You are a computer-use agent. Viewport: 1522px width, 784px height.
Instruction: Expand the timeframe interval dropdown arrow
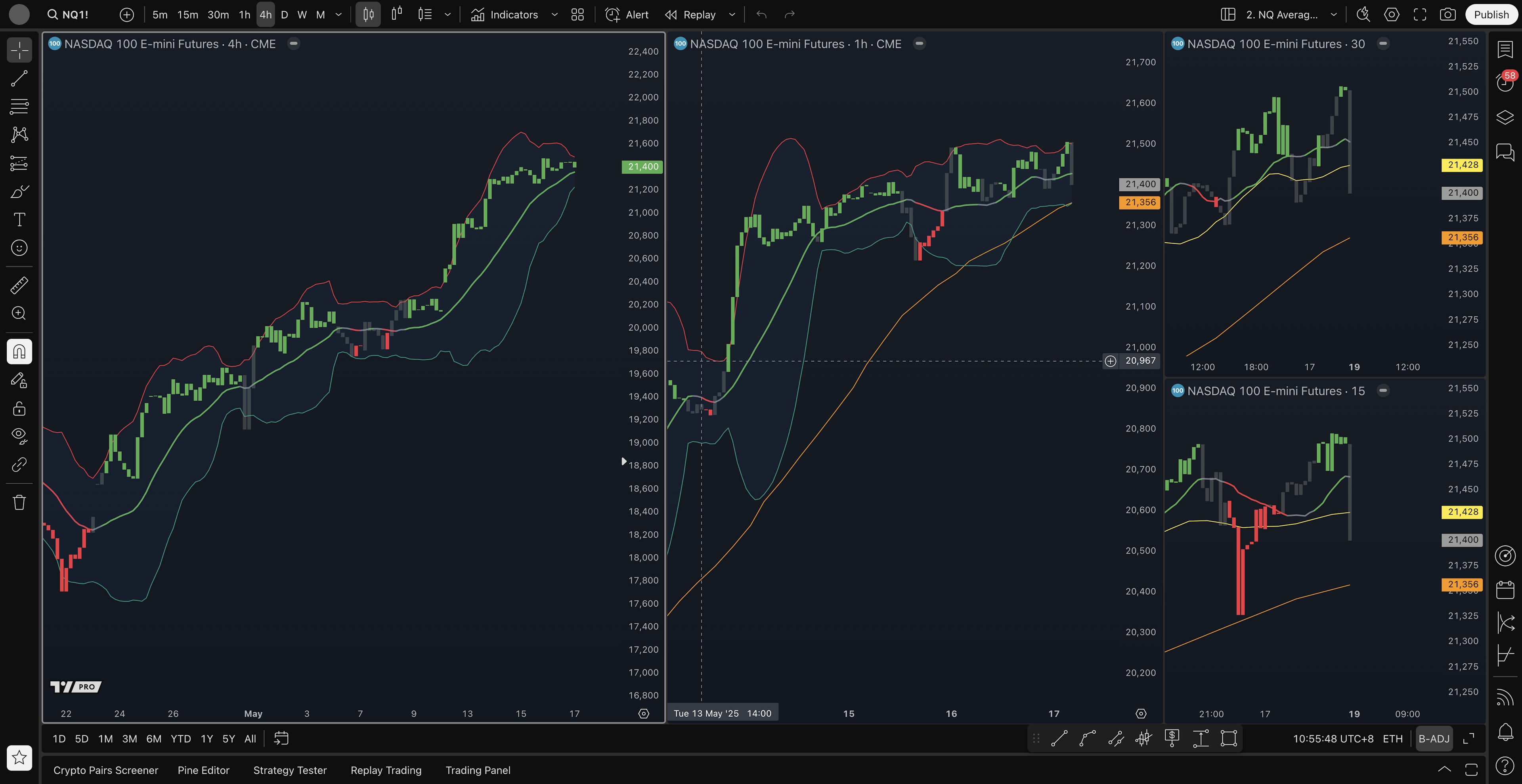pos(338,15)
